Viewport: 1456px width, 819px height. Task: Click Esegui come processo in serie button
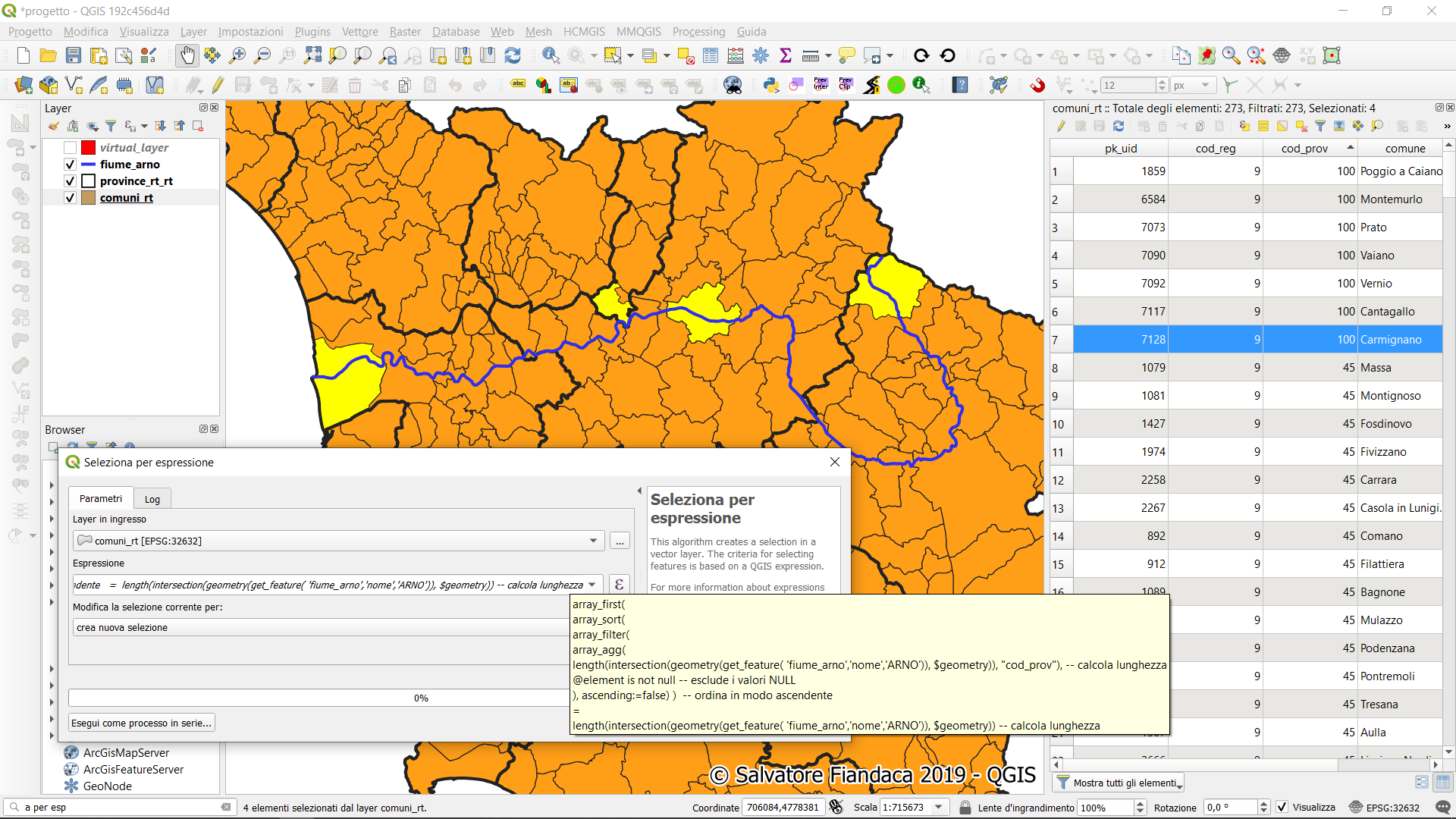(141, 723)
